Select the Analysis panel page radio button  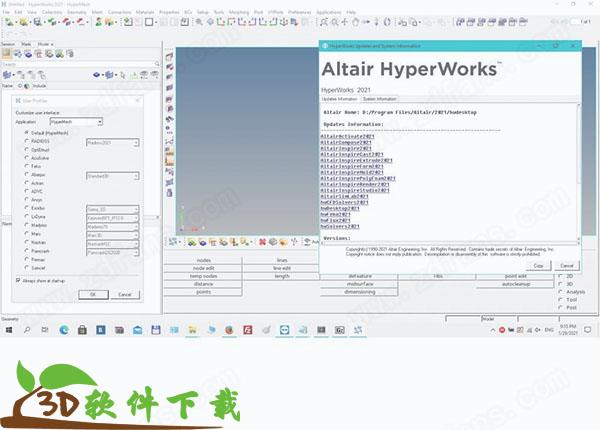pos(561,292)
